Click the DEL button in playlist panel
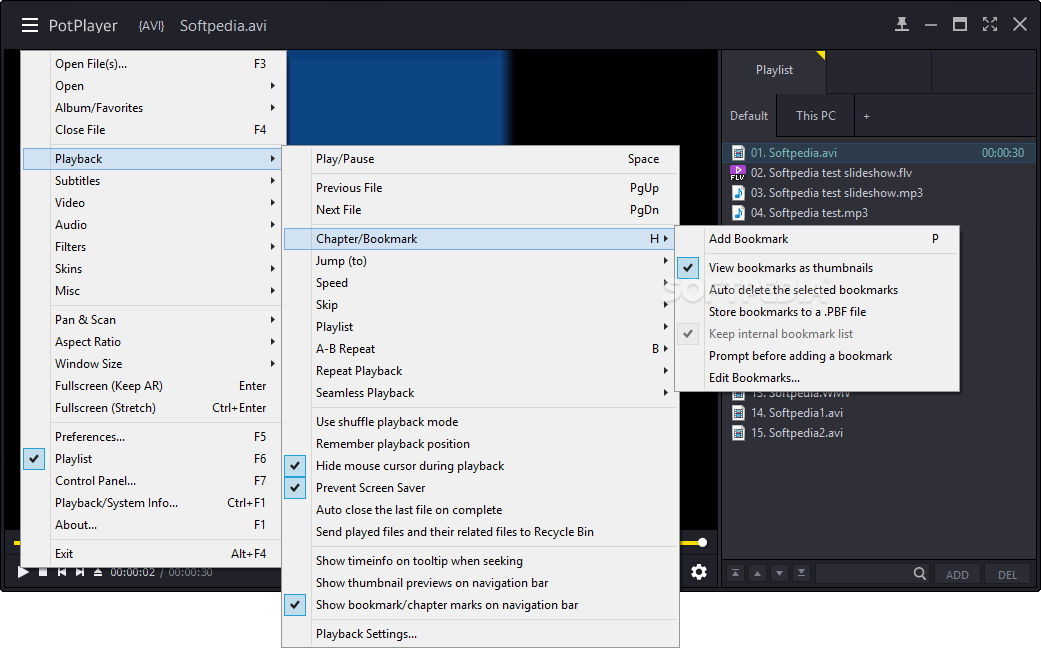Image resolution: width=1041 pixels, height=648 pixels. click(1007, 574)
